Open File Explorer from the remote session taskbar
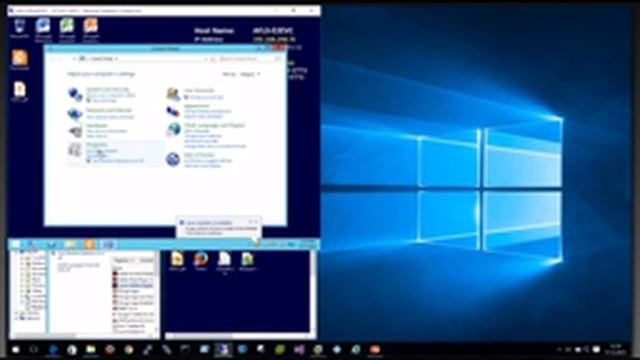 pos(70,244)
